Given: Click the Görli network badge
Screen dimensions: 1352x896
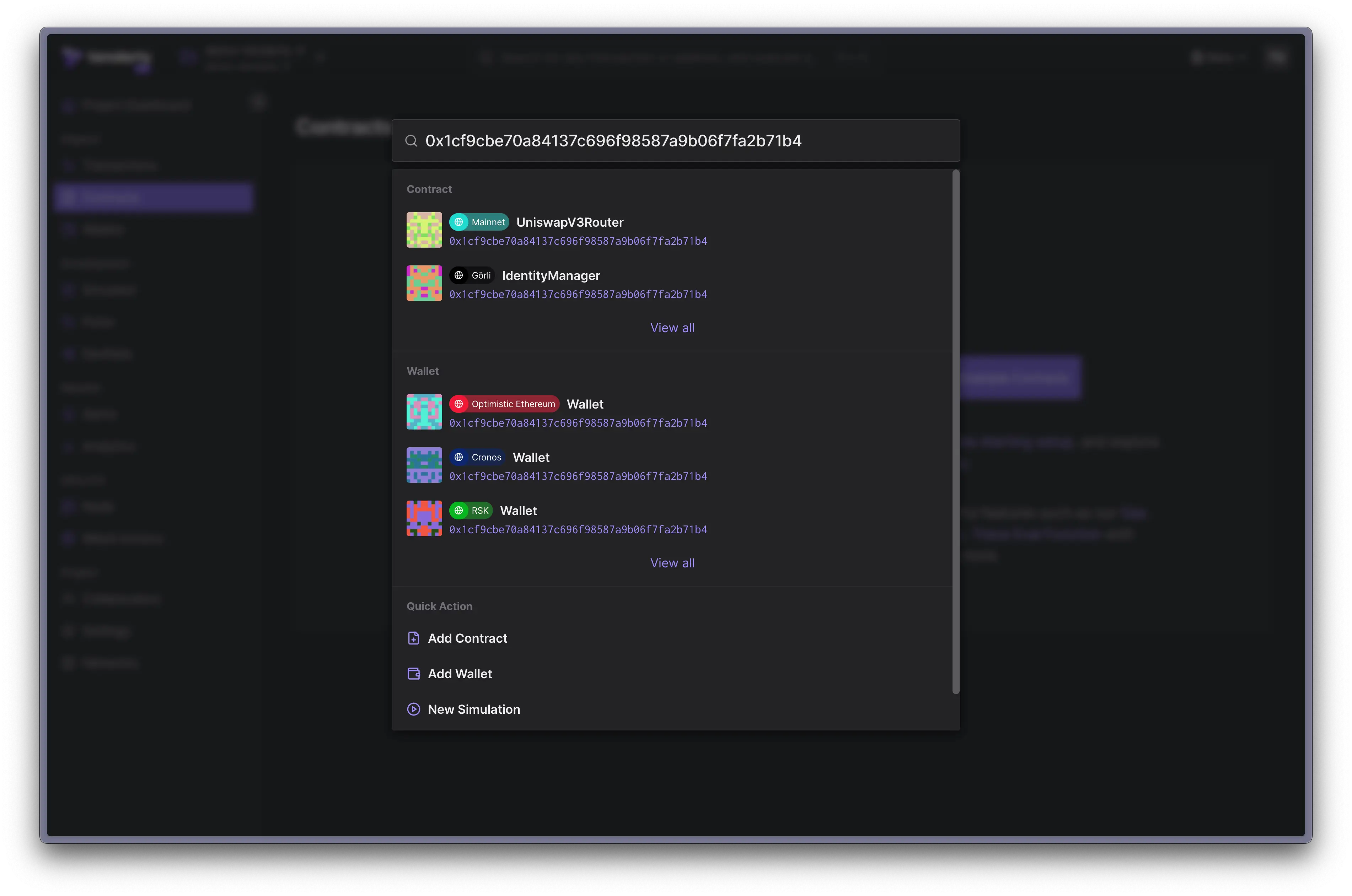Looking at the screenshot, I should (x=472, y=275).
